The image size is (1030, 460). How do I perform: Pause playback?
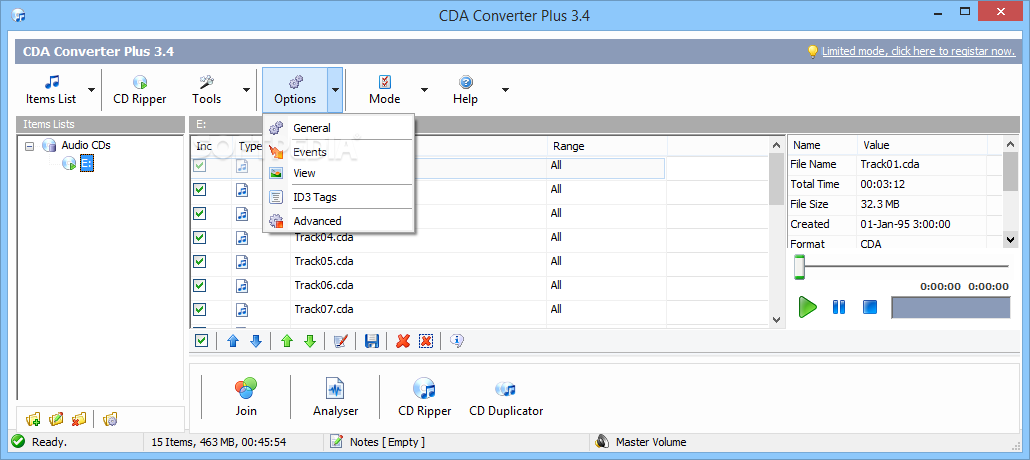(839, 307)
